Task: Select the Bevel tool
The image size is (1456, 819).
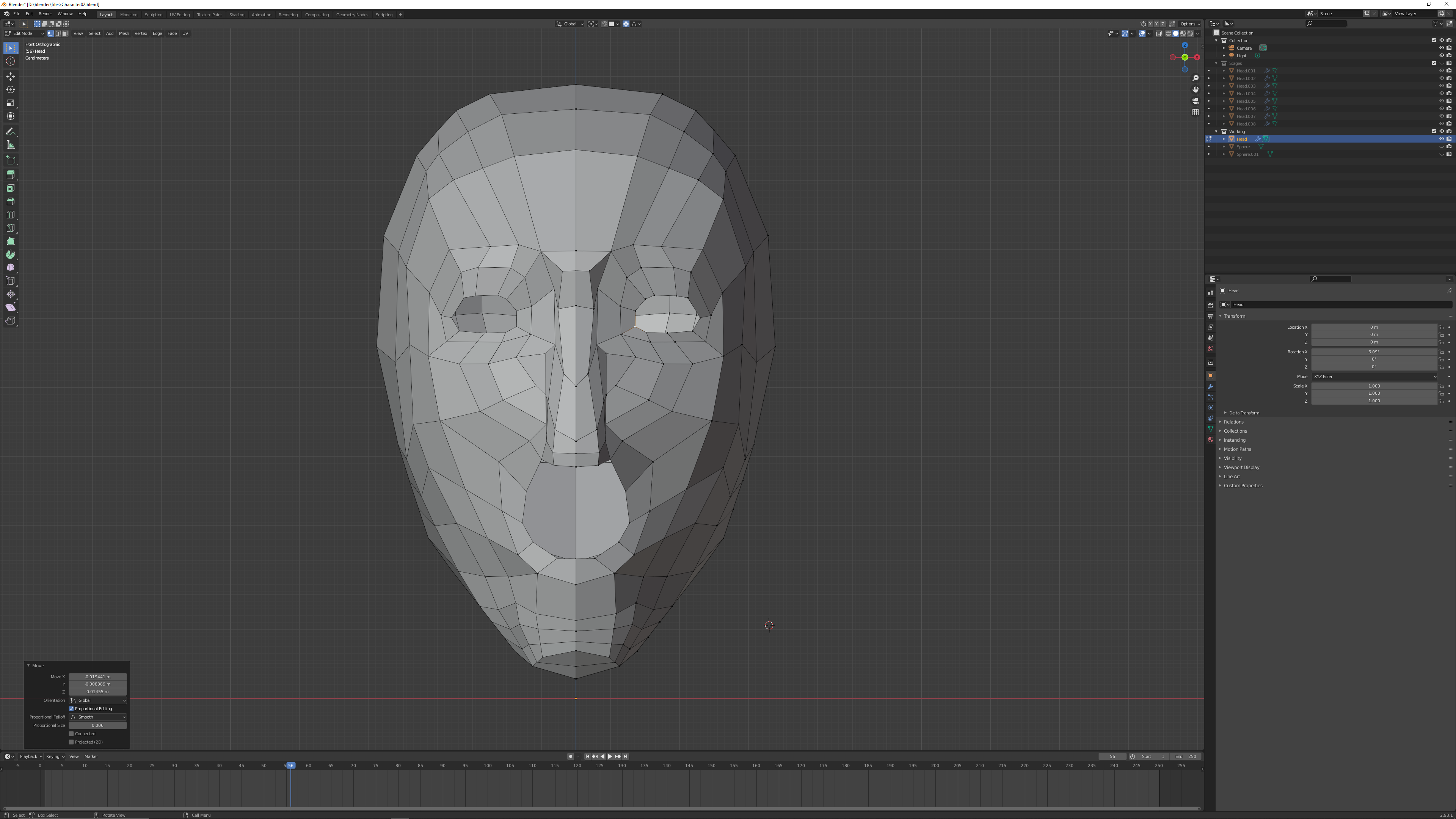Action: click(x=11, y=201)
